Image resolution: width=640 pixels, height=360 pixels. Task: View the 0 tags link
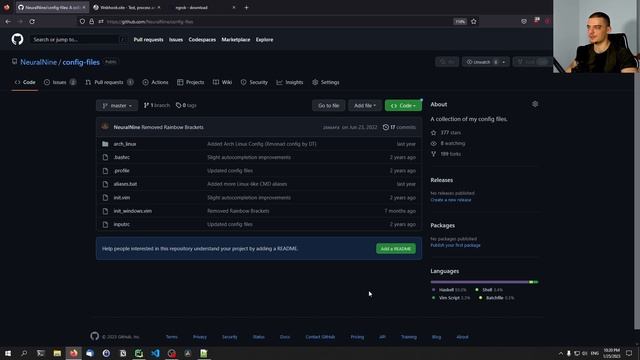pyautogui.click(x=186, y=105)
